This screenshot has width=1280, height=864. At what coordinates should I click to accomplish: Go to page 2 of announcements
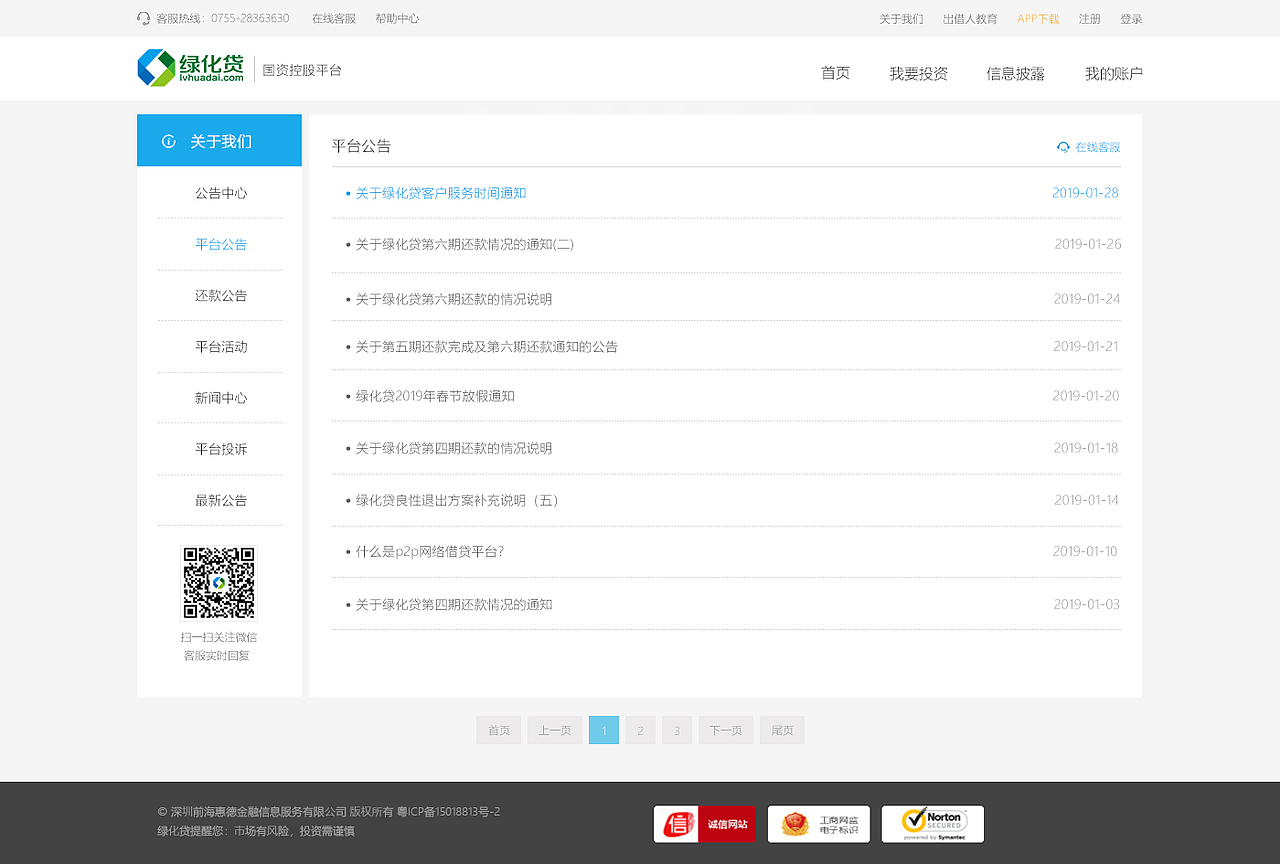(x=640, y=730)
